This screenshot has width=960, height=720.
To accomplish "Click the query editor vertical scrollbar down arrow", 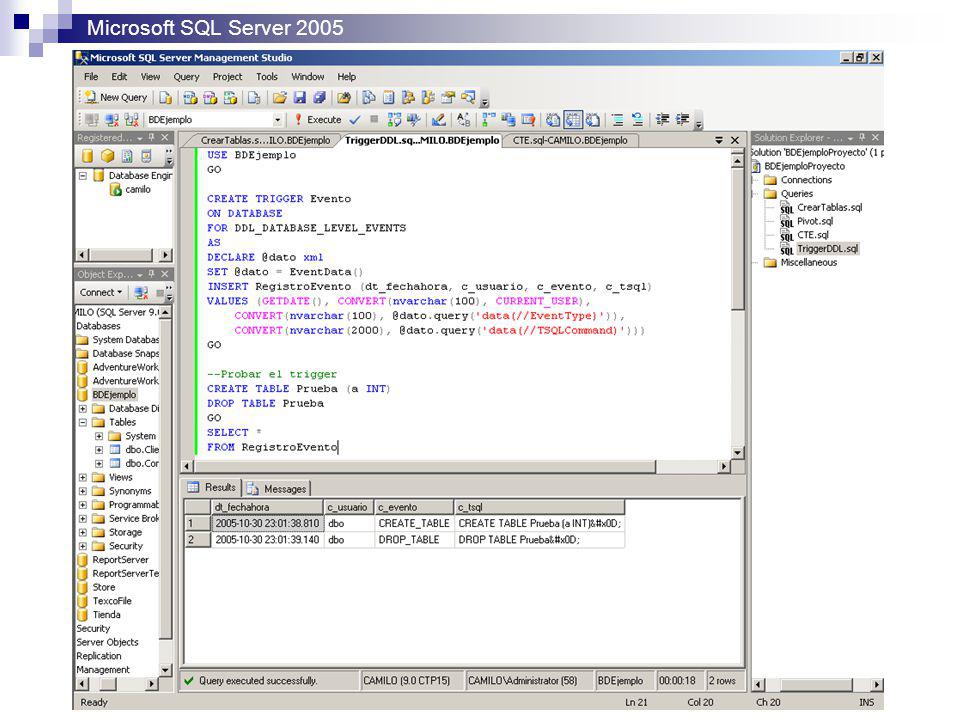I will (738, 452).
